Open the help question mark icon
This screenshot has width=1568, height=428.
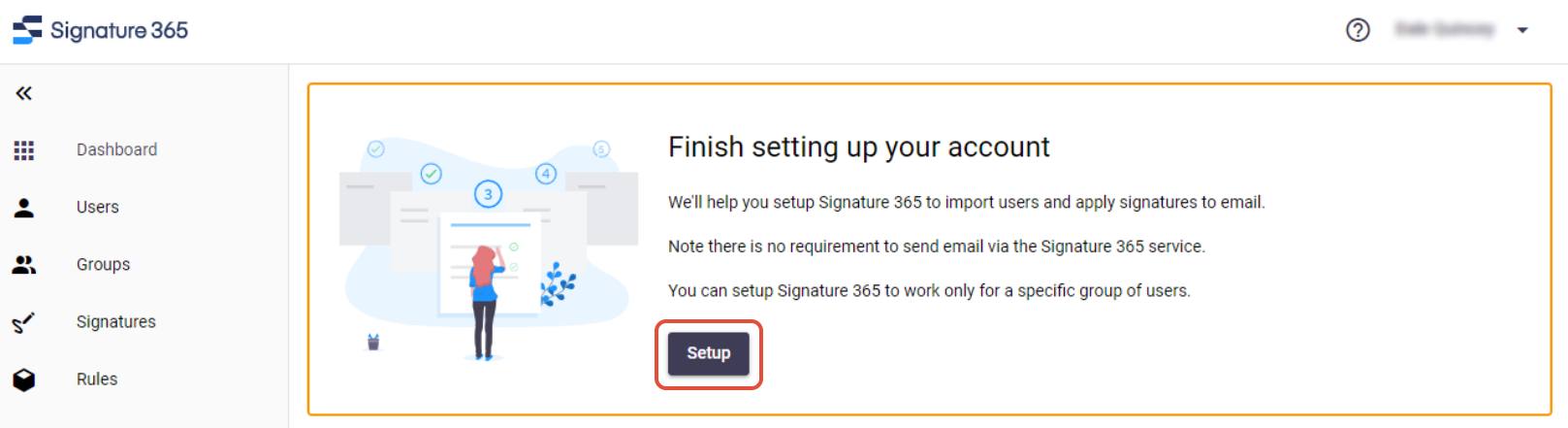click(1358, 30)
